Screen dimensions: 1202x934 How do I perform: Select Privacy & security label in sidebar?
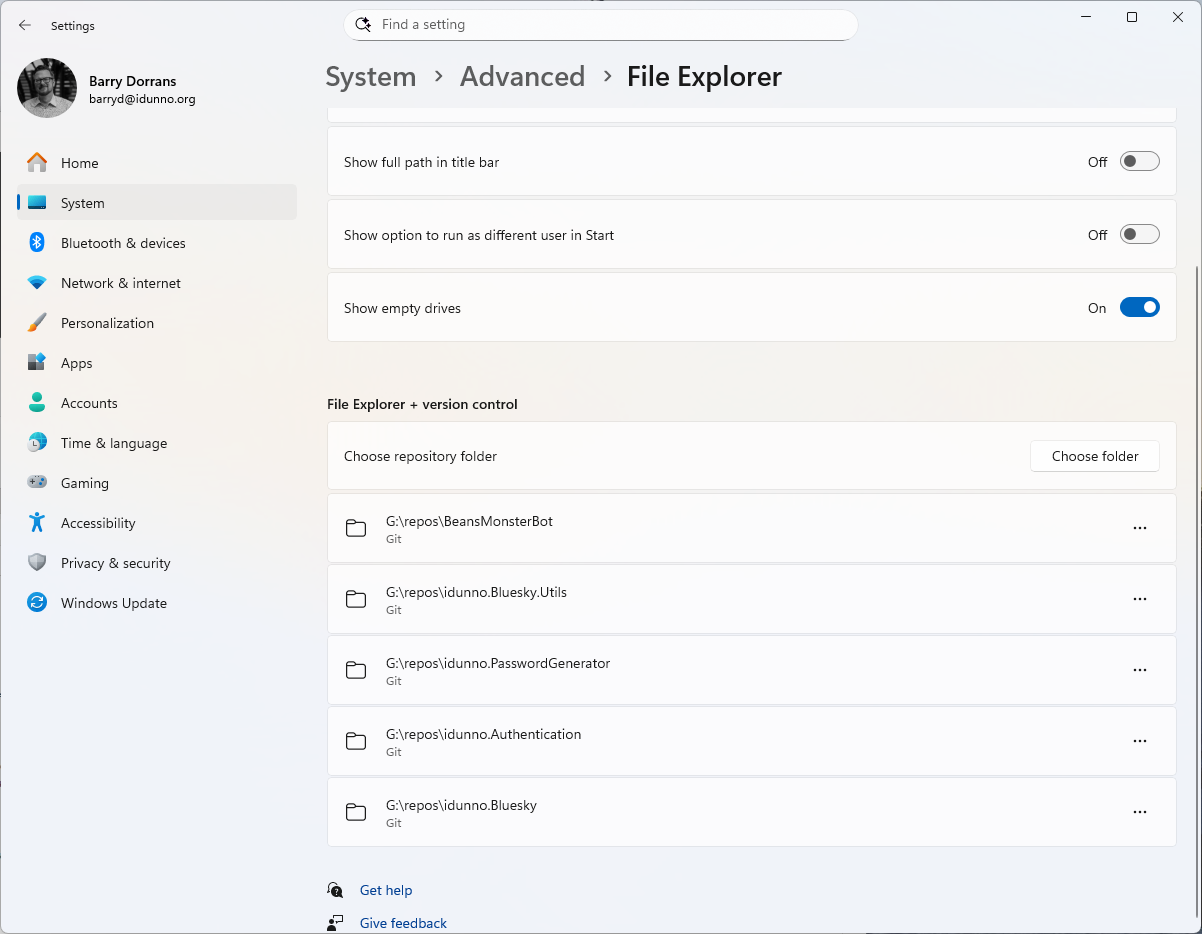116,563
